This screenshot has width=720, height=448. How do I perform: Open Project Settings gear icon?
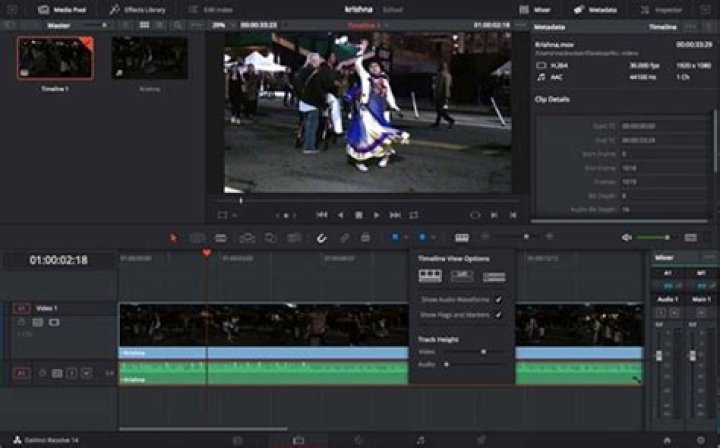pyautogui.click(x=701, y=440)
